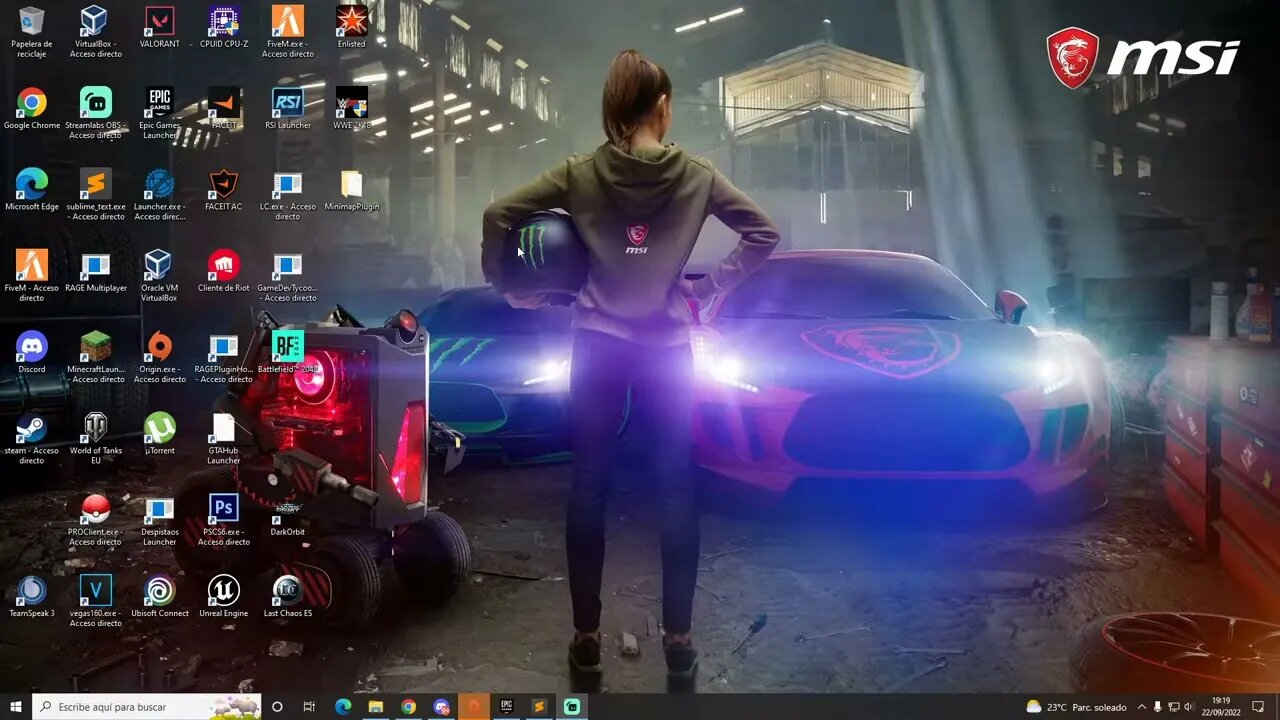
Task: Select the Discord desktop icon
Action: pyautogui.click(x=32, y=352)
